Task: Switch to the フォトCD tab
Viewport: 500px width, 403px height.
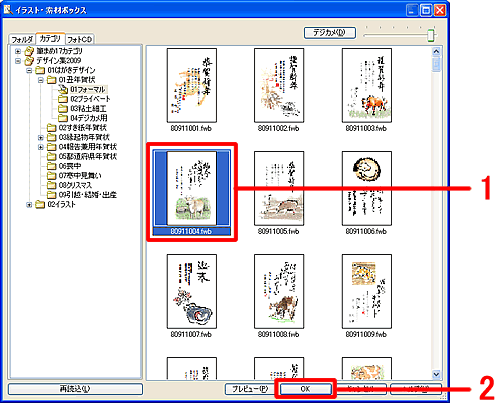Action: click(x=80, y=40)
